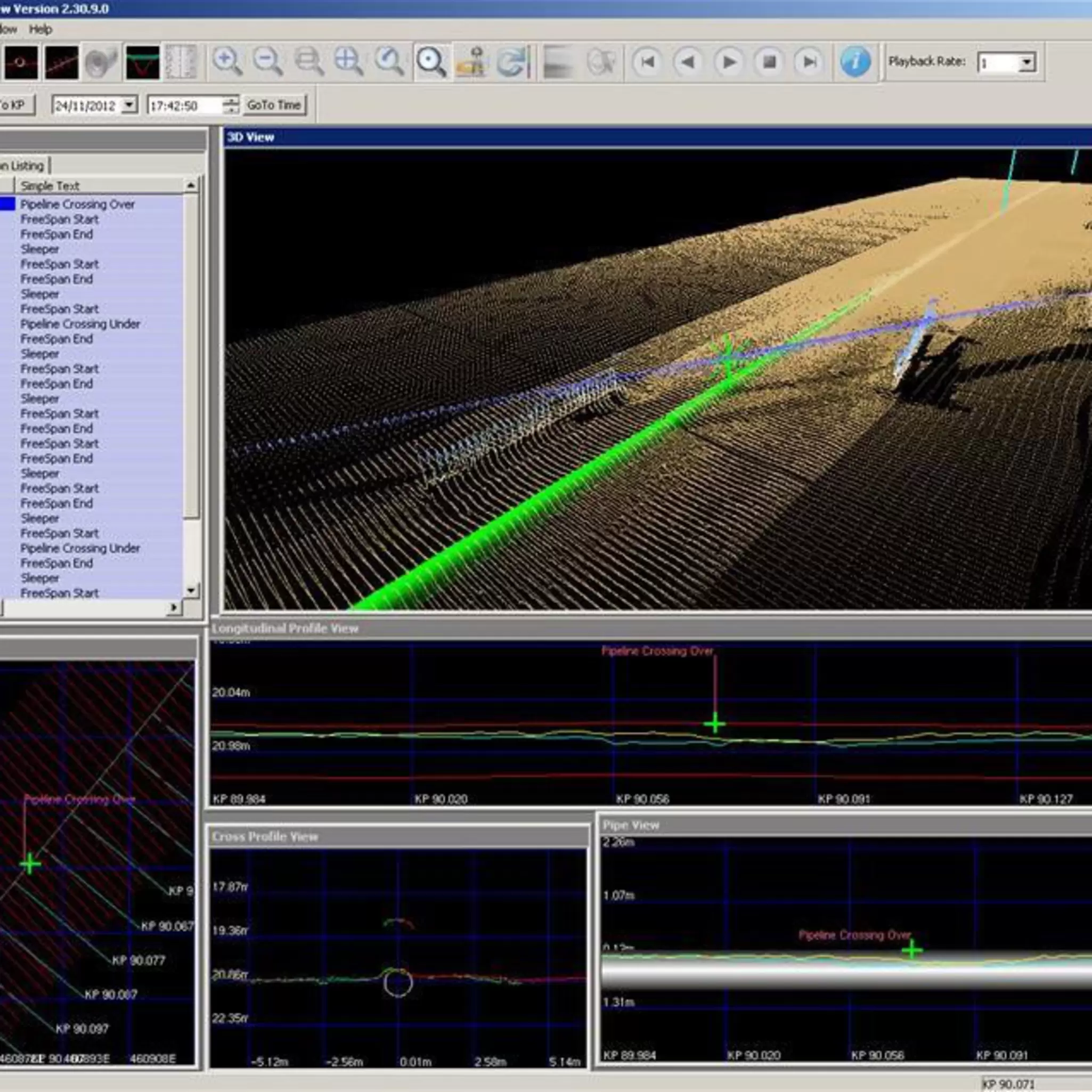Click the greyed-out selection cursor icon
The image size is (1092, 1092).
click(x=600, y=62)
